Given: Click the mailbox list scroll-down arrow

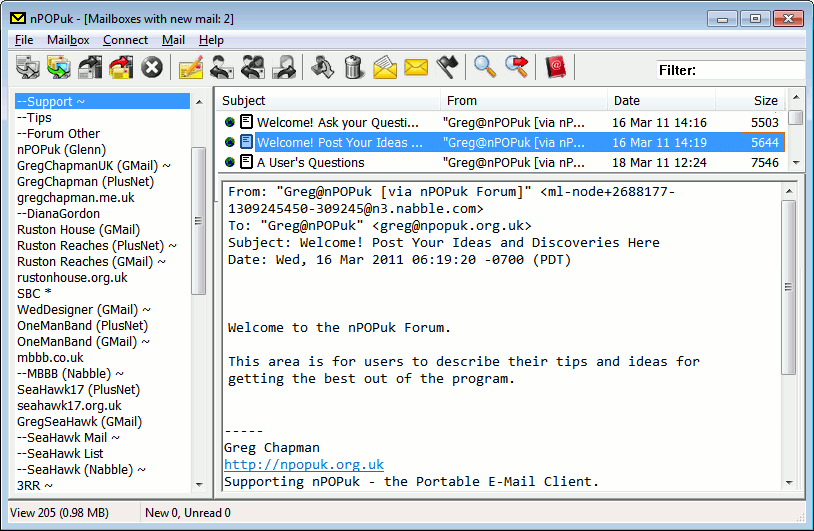Looking at the screenshot, I should tap(199, 484).
